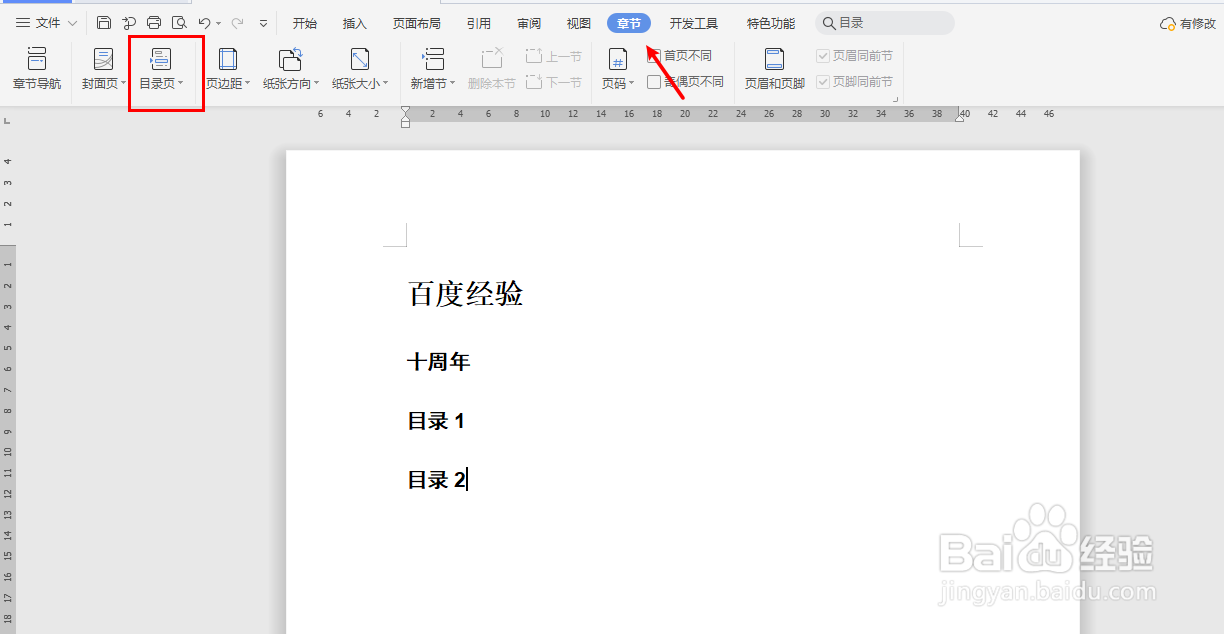This screenshot has width=1224, height=634.
Task: Click the 目录页 table of contents icon
Action: click(x=160, y=59)
